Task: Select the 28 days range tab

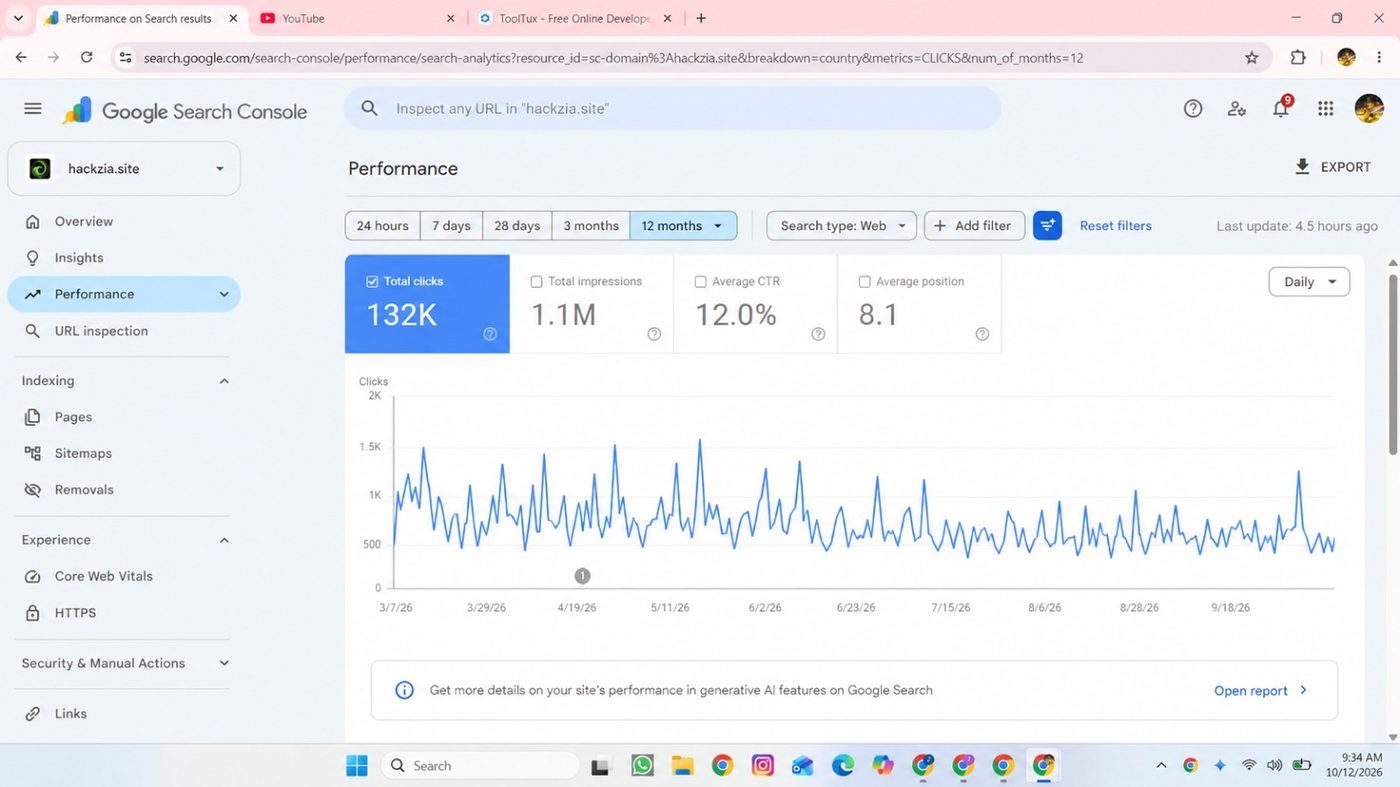Action: click(x=517, y=226)
